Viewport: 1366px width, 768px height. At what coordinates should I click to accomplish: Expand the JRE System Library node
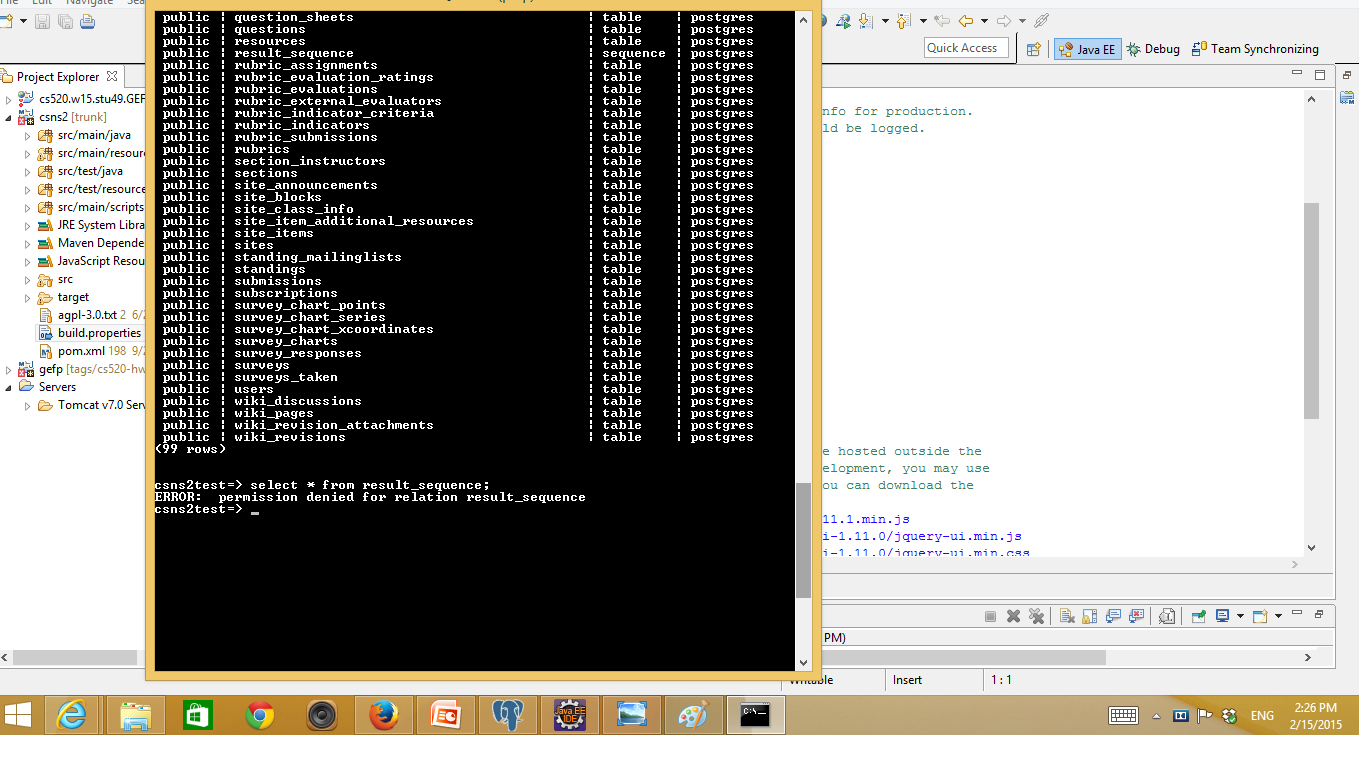pyautogui.click(x=28, y=225)
